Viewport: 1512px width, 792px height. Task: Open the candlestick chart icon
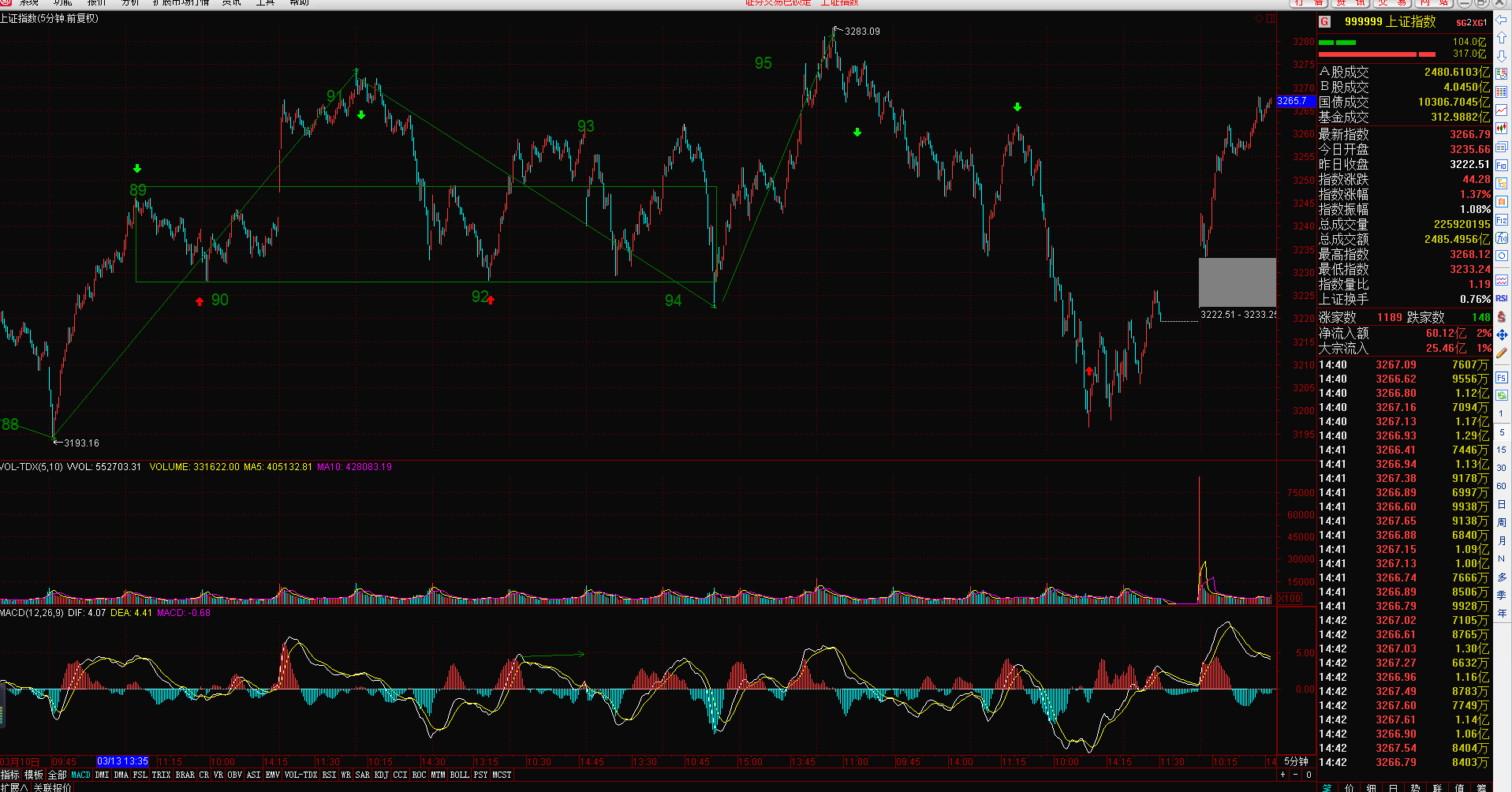(x=1501, y=129)
